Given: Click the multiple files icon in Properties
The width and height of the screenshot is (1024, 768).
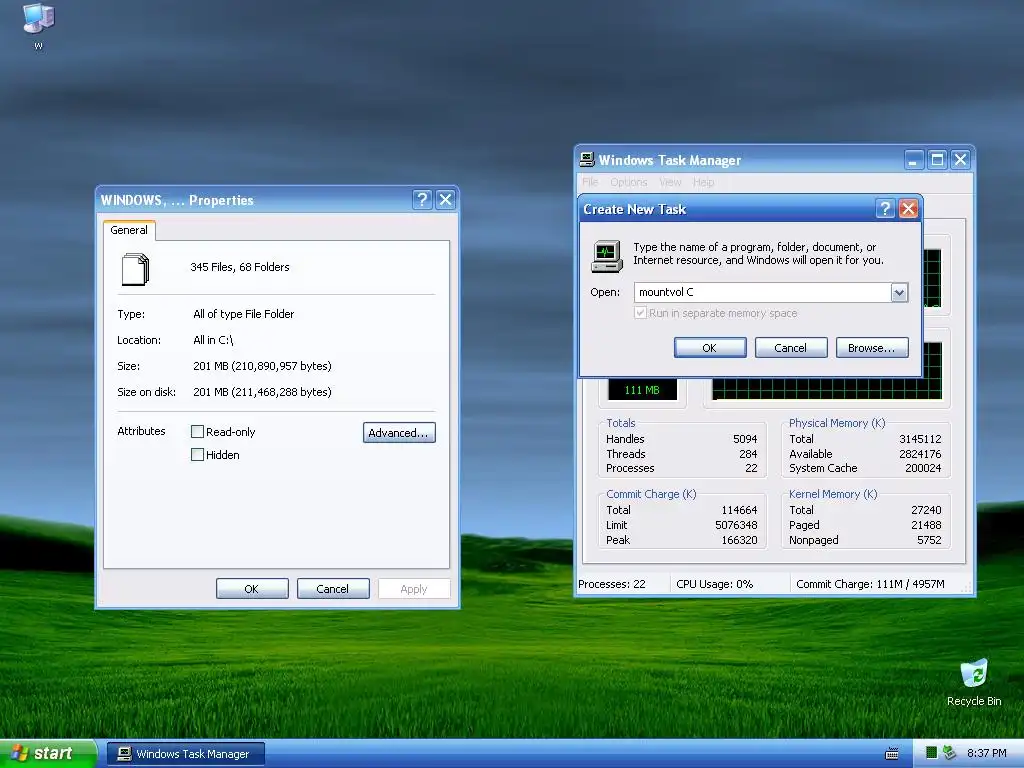Looking at the screenshot, I should click(136, 269).
